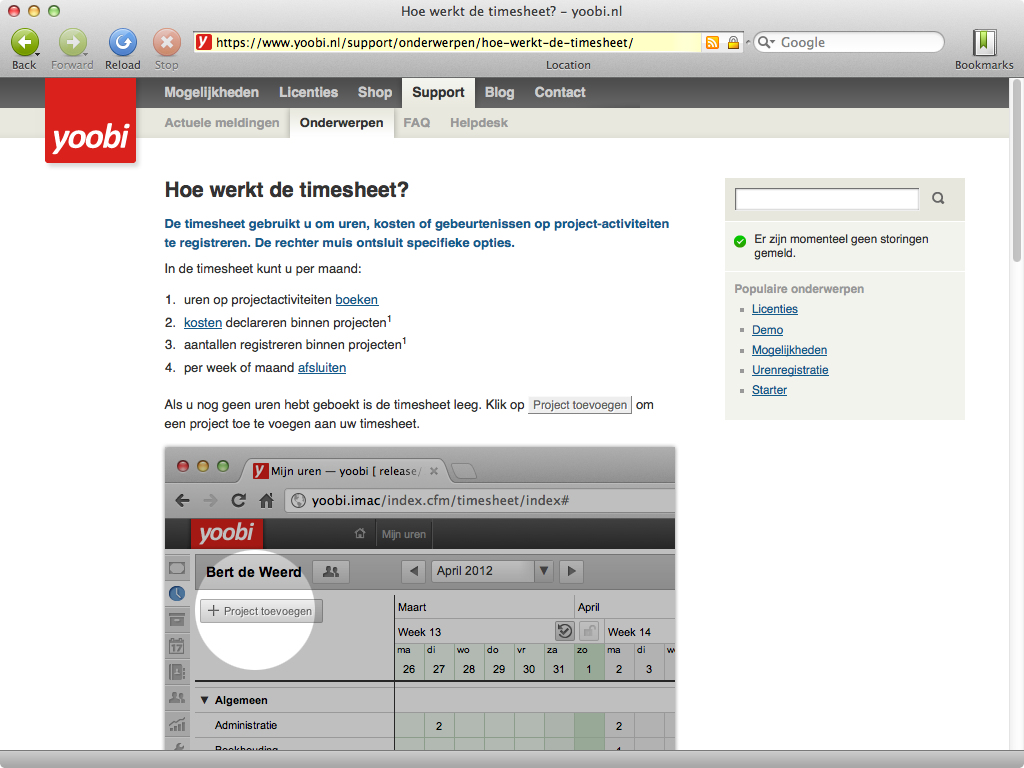Click the calendar icon in the embedded sidebar
Viewport: 1024px width, 768px height.
177,646
